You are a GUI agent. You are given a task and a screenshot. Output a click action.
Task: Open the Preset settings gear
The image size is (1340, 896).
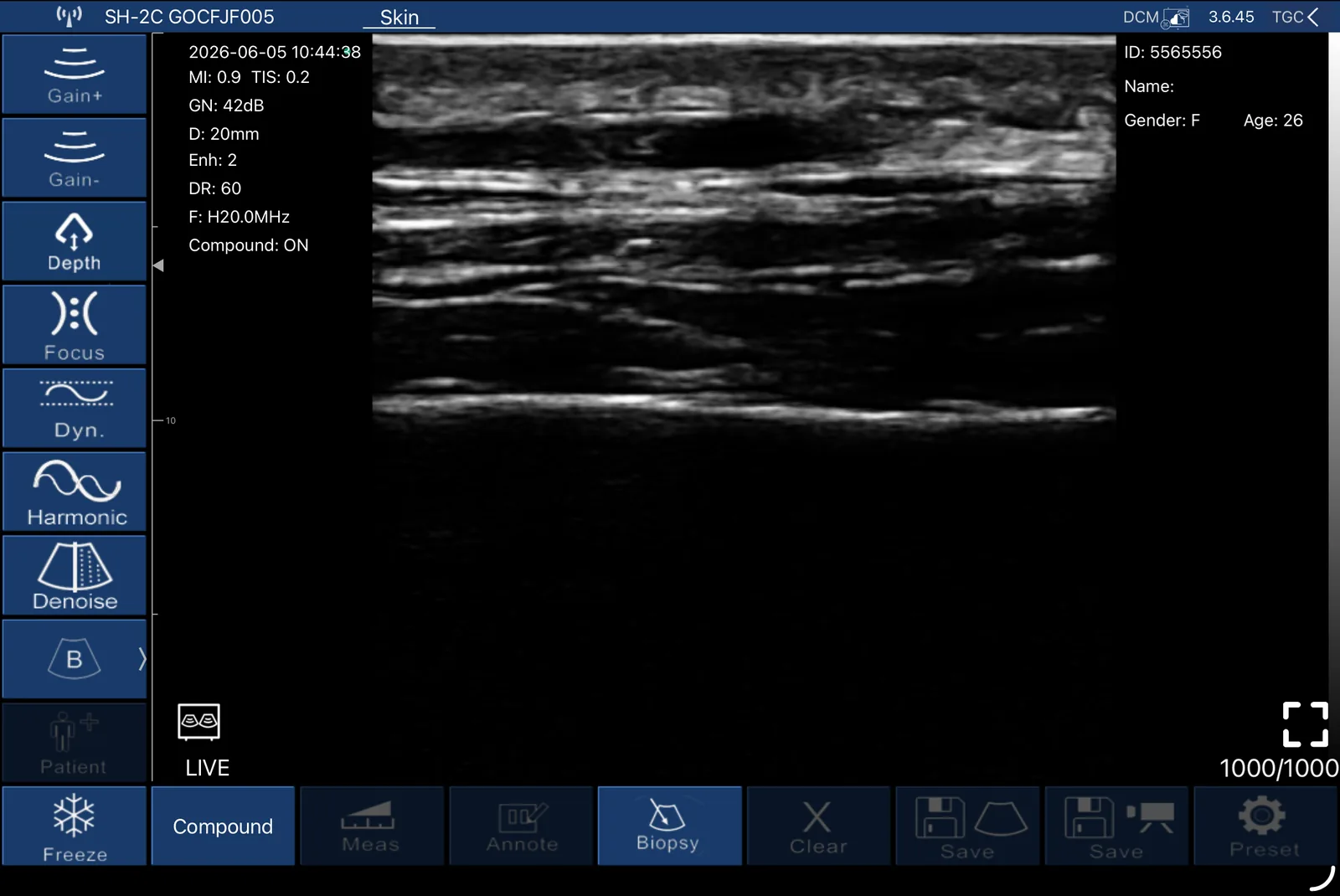tap(1265, 826)
